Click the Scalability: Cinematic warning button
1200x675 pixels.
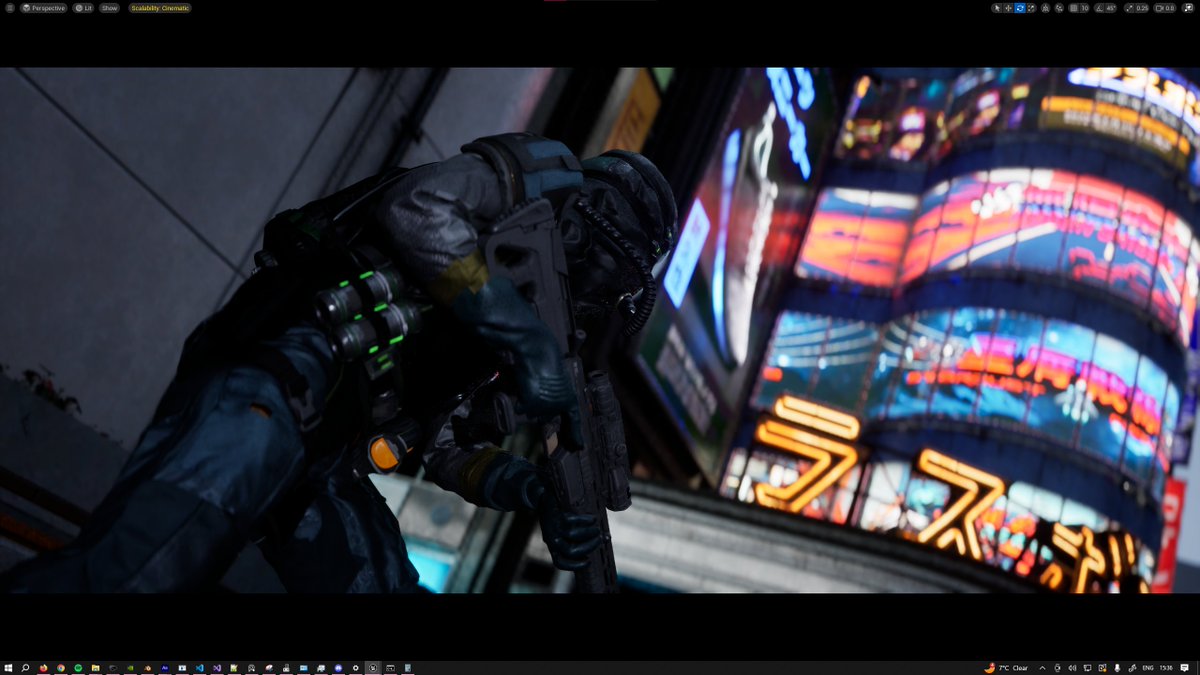pyautogui.click(x=159, y=8)
